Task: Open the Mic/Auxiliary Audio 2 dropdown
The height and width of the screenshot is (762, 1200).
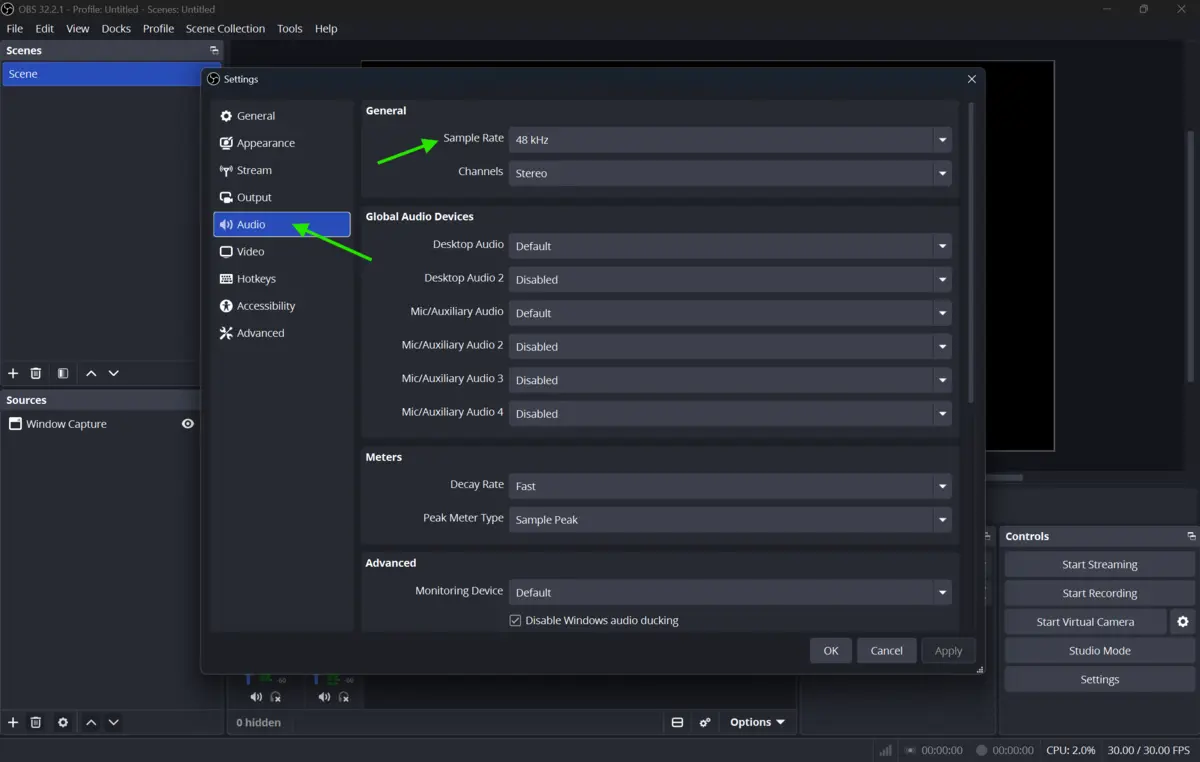Action: (730, 346)
